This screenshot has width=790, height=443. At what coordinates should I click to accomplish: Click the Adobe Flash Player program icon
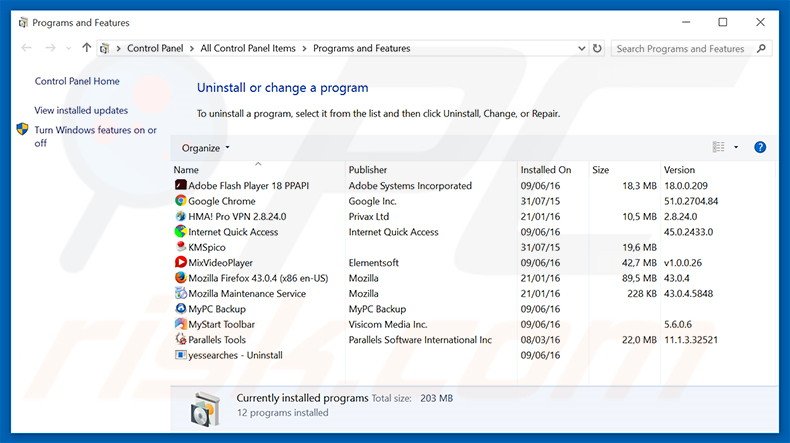point(180,185)
